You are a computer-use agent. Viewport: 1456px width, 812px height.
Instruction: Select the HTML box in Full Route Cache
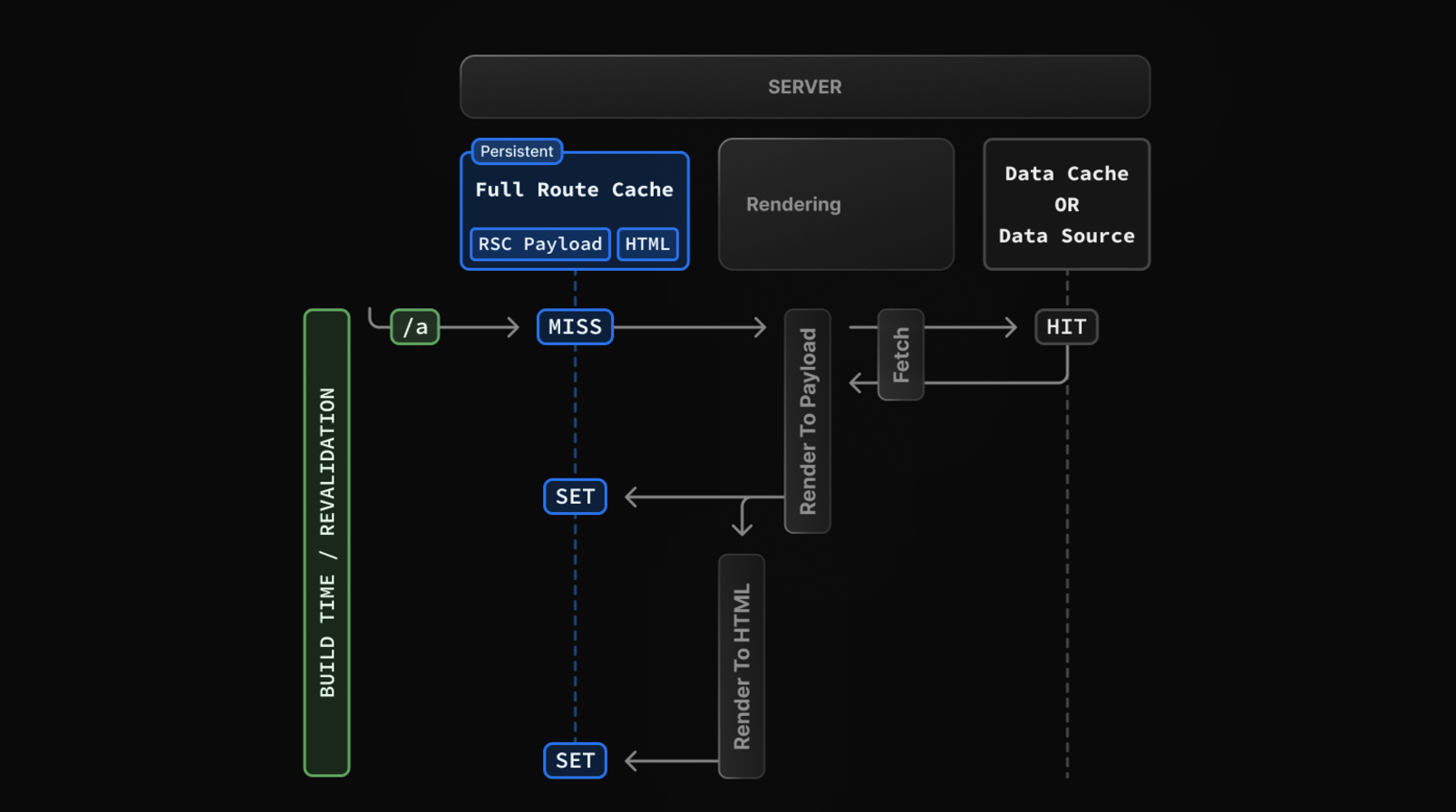(x=647, y=244)
